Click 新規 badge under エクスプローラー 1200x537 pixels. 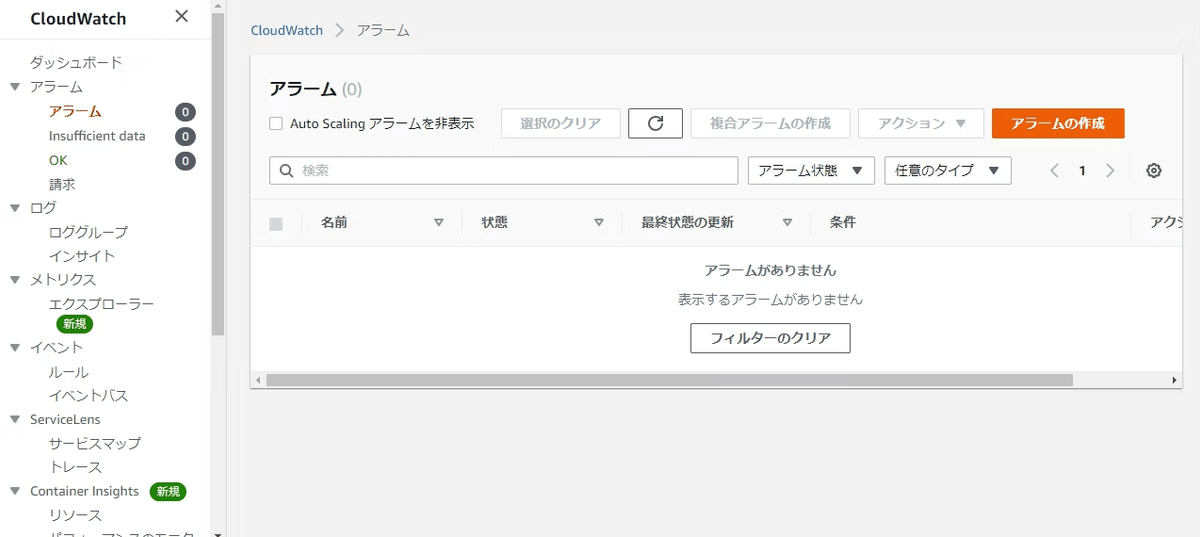click(x=75, y=324)
